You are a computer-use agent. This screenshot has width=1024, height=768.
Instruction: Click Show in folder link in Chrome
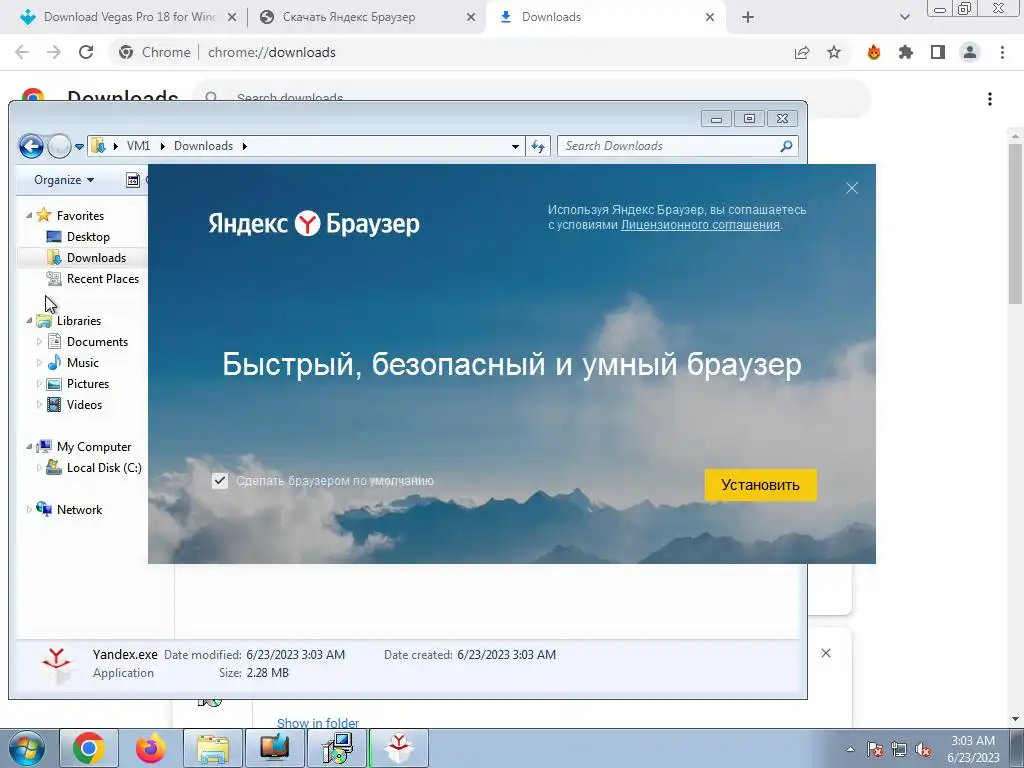(317, 722)
